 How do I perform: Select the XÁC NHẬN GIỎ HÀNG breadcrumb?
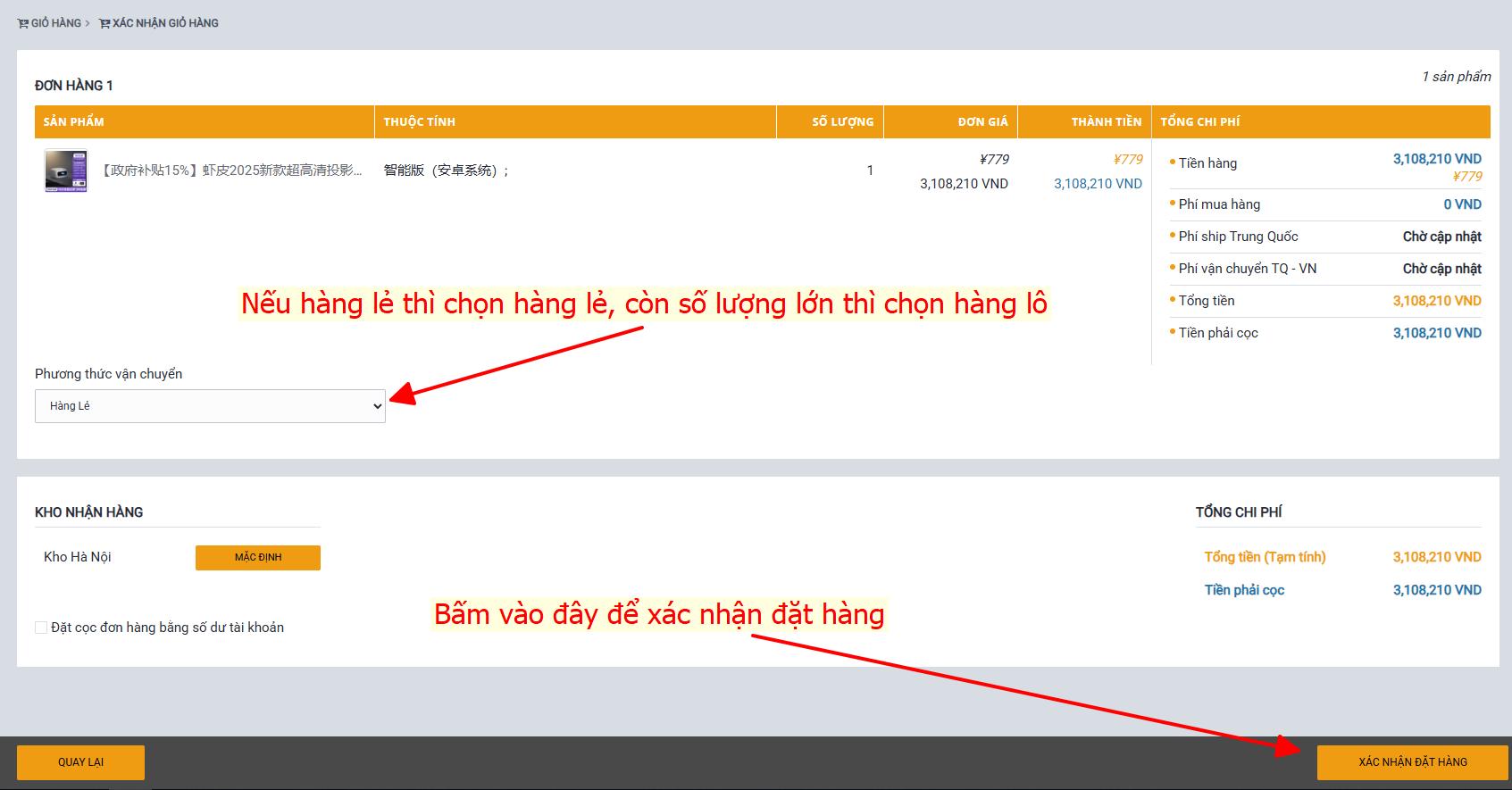pos(165,23)
